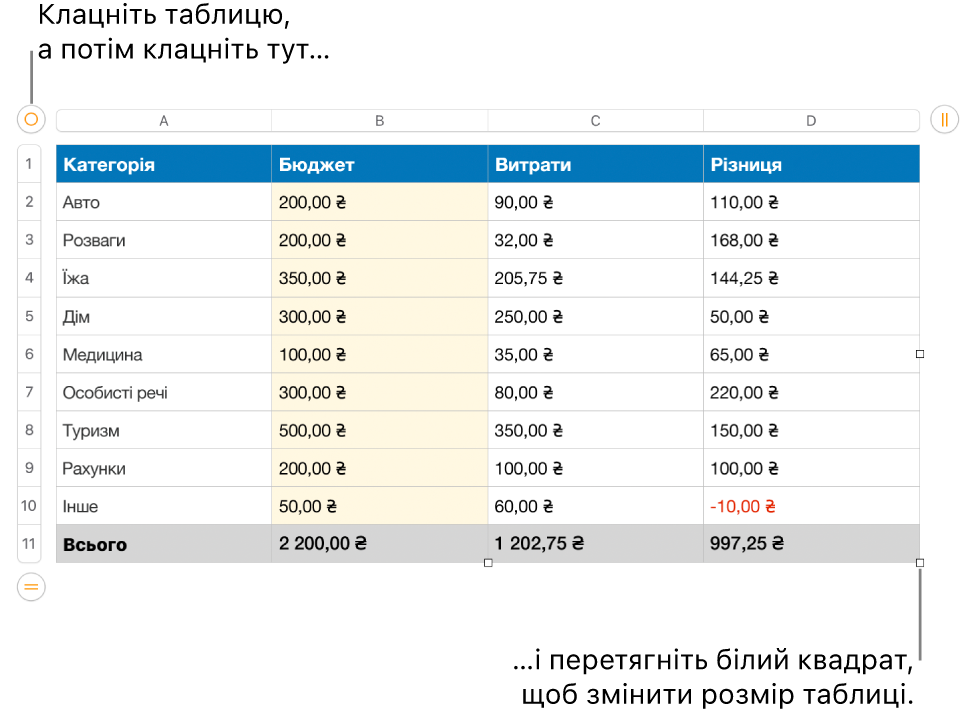Select the 205,75 ₴ expenses cell
Screen dimensions: 974x713
(595, 278)
